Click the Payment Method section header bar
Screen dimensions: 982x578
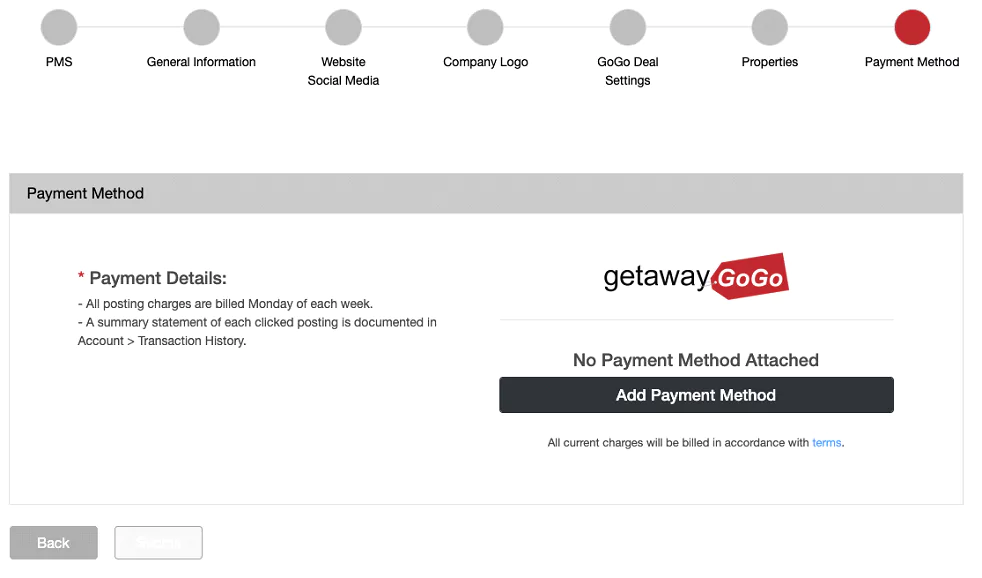(x=486, y=194)
